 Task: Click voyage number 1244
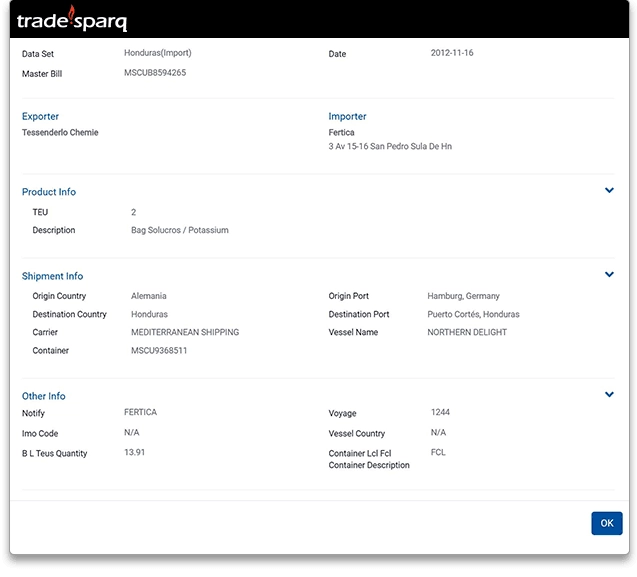point(440,412)
